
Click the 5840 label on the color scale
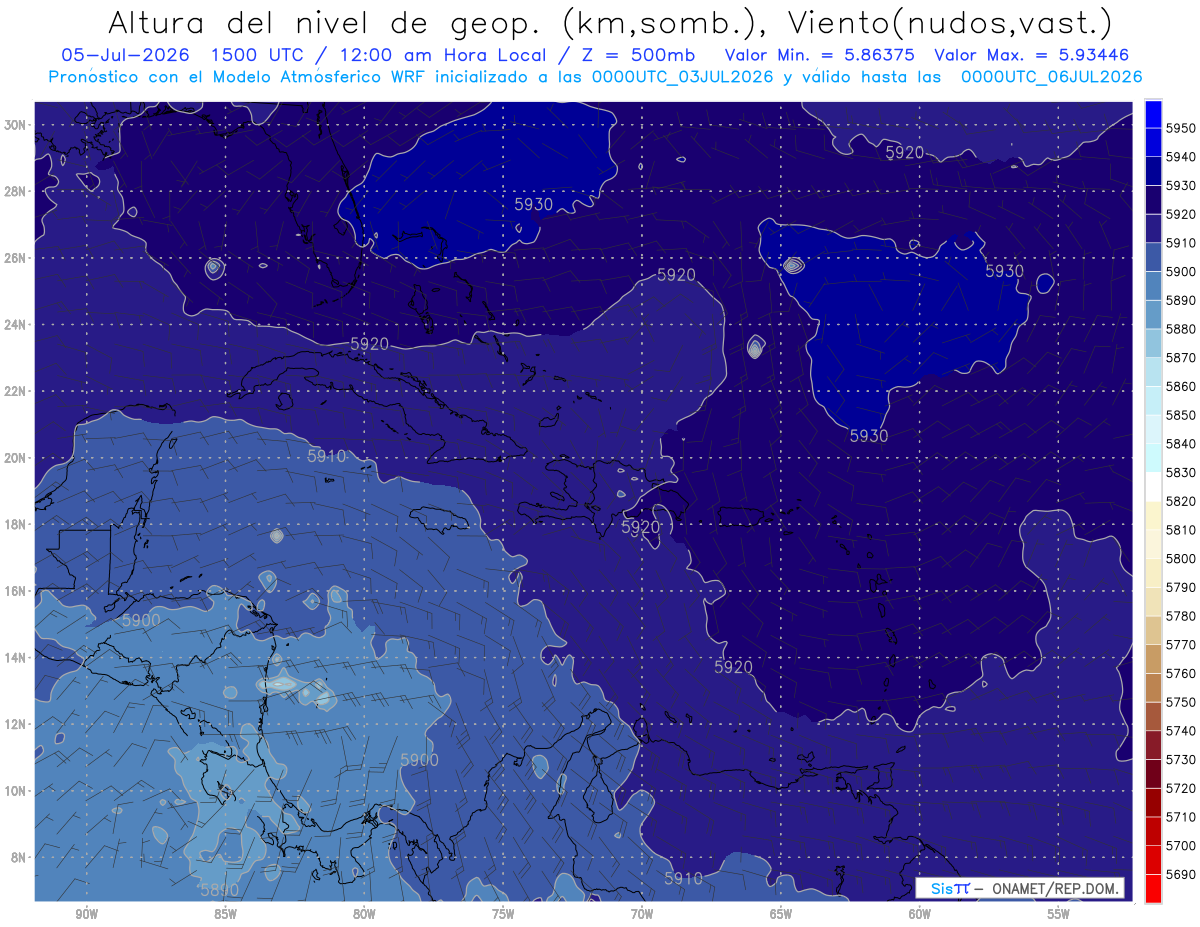click(1181, 444)
